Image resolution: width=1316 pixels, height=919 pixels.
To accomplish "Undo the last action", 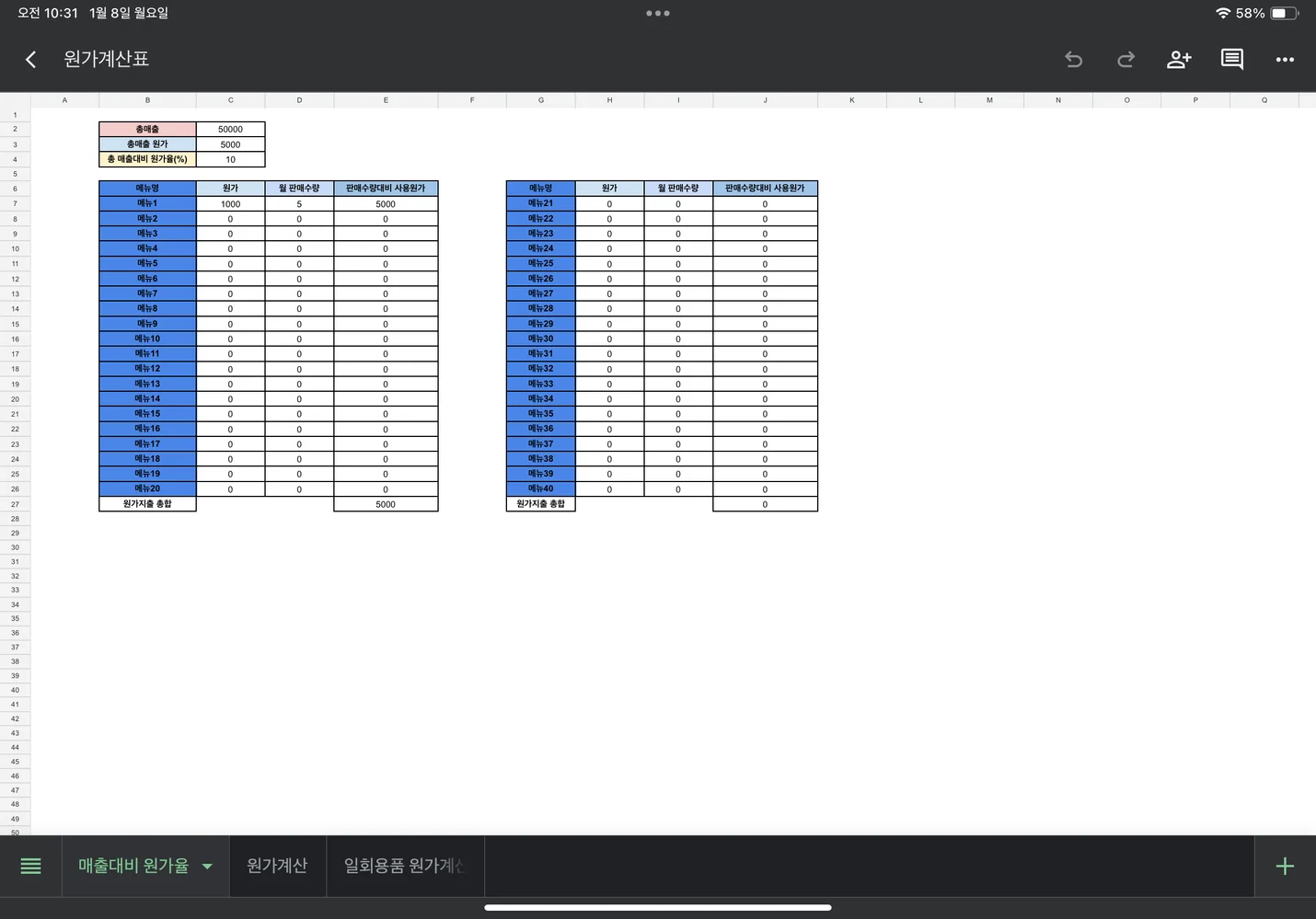I will (1073, 60).
